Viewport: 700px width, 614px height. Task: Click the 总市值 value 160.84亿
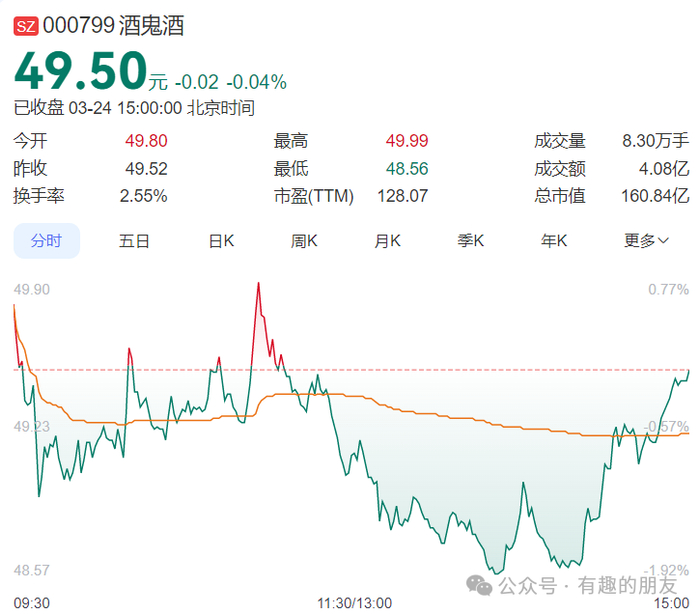(655, 196)
